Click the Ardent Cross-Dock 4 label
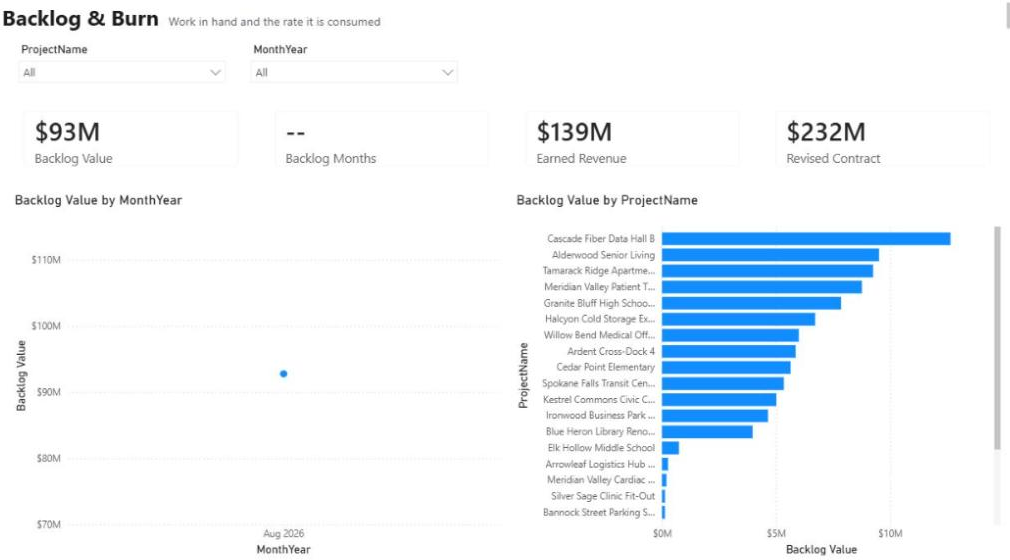This screenshot has width=1010, height=560. [x=611, y=351]
